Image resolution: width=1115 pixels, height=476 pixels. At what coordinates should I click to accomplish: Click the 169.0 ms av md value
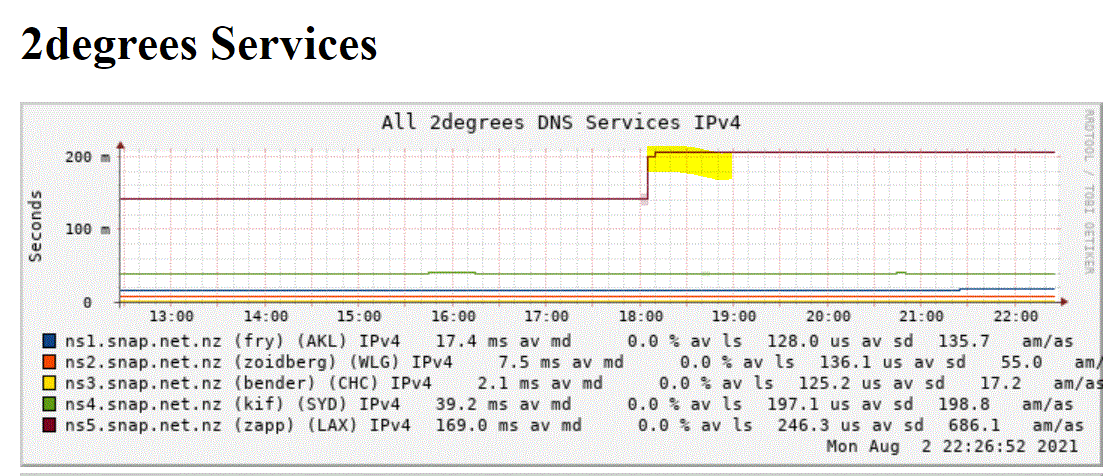pos(508,426)
